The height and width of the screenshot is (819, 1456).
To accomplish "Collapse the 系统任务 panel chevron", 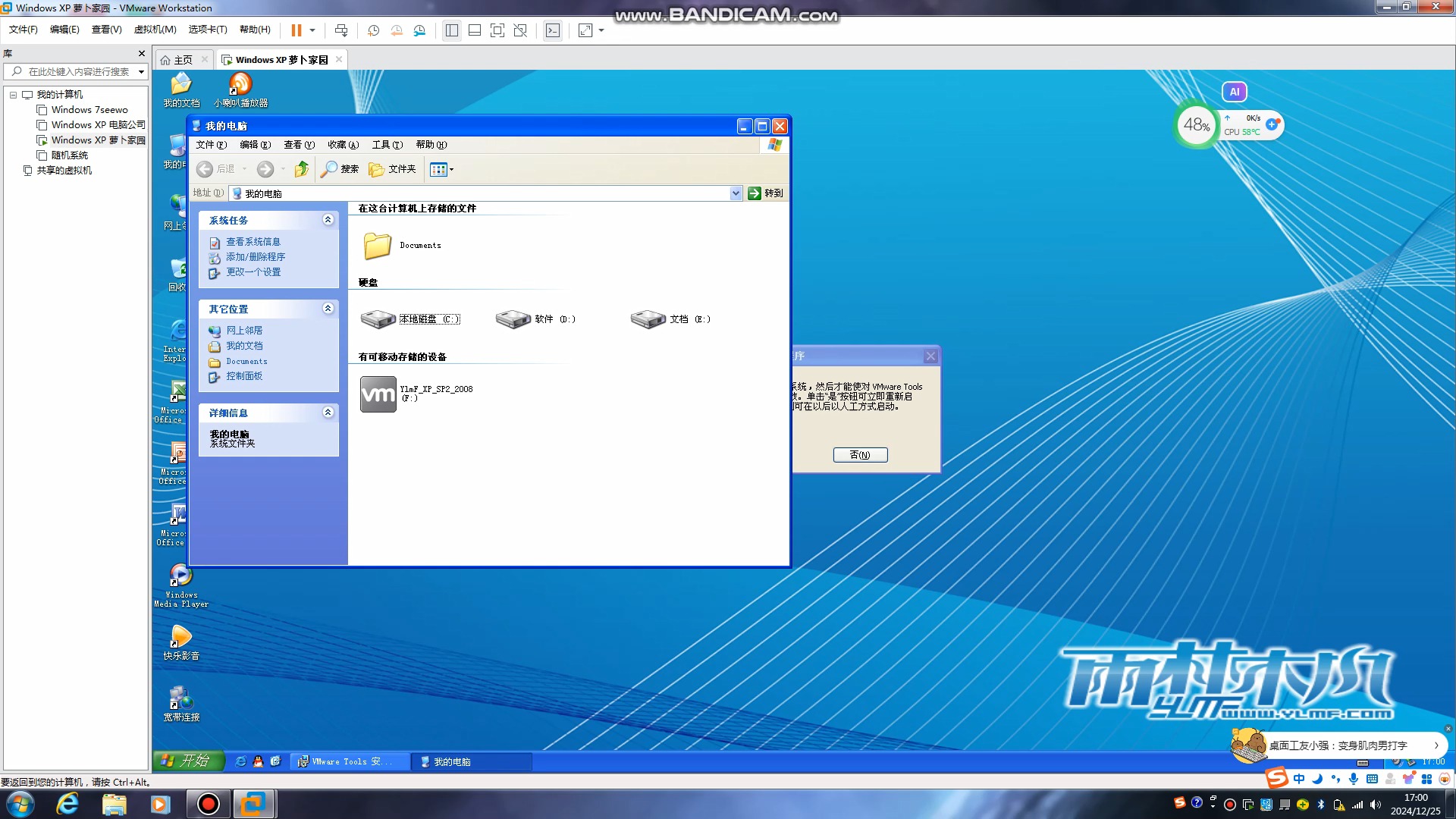I will coord(328,220).
